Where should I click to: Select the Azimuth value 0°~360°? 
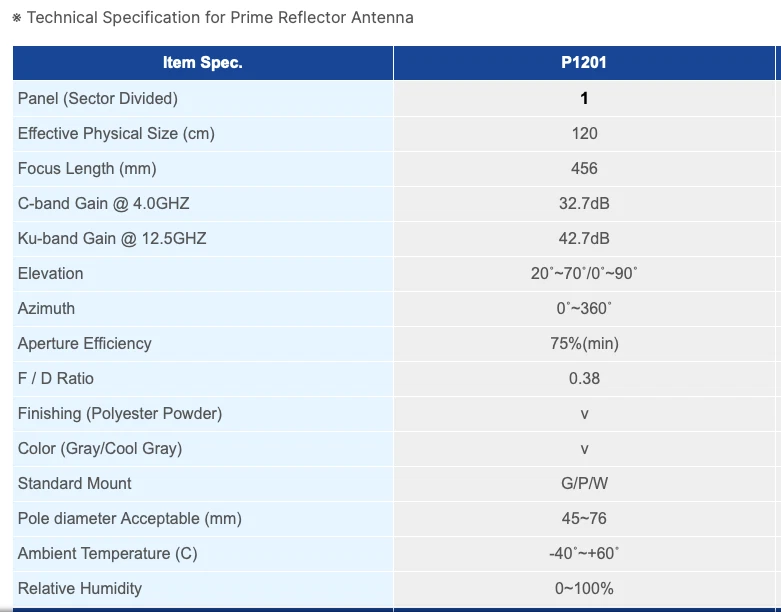coord(584,308)
